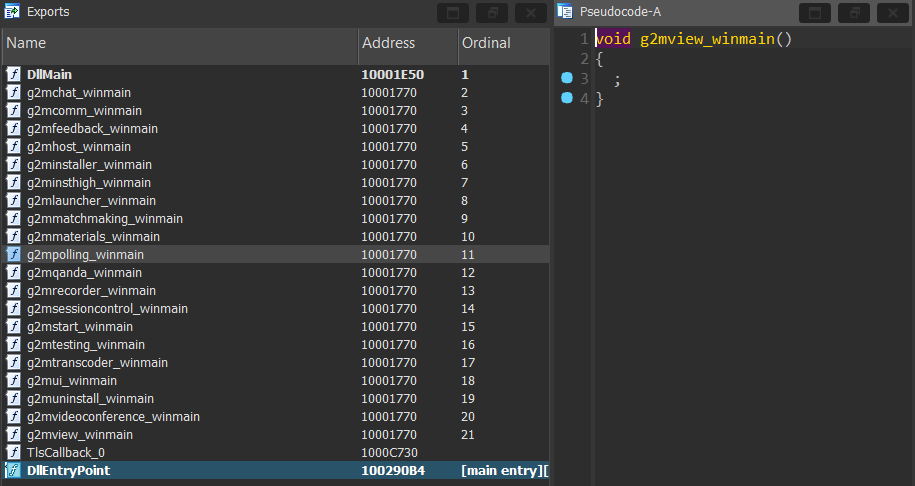This screenshot has width=915, height=486.
Task: Sort exports by the Address column header
Action: (406, 44)
